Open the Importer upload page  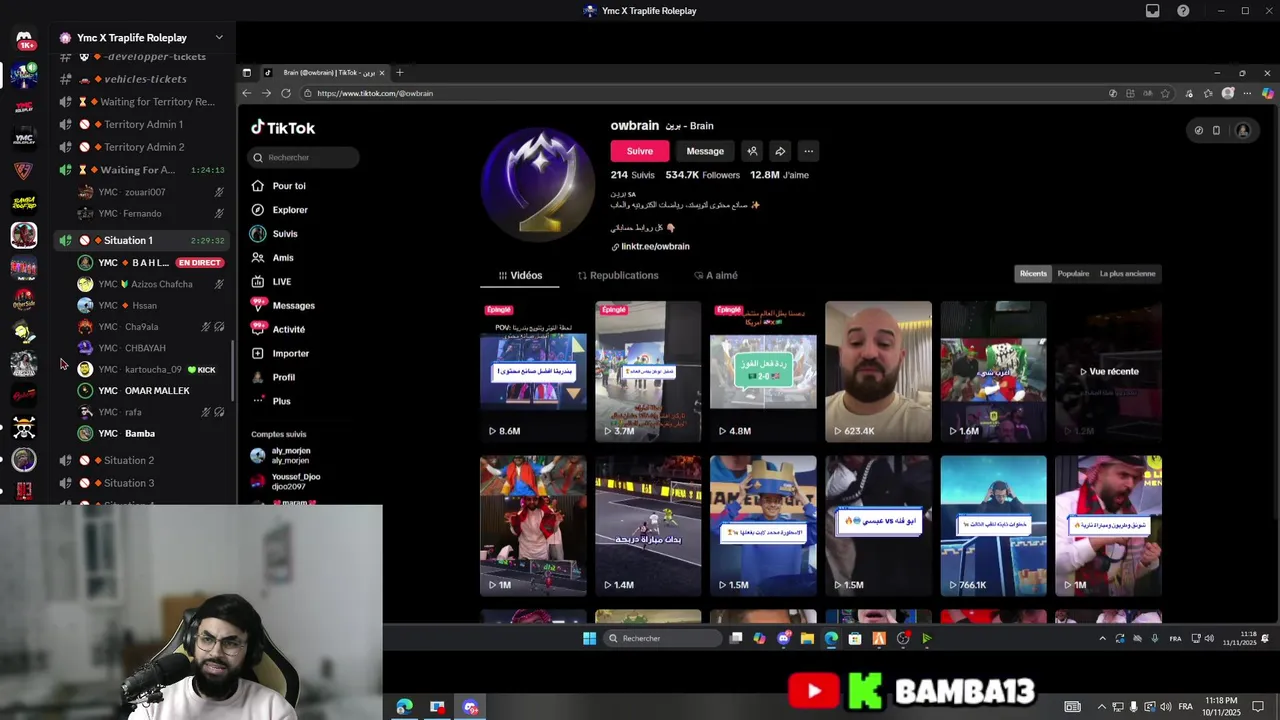coord(281,353)
